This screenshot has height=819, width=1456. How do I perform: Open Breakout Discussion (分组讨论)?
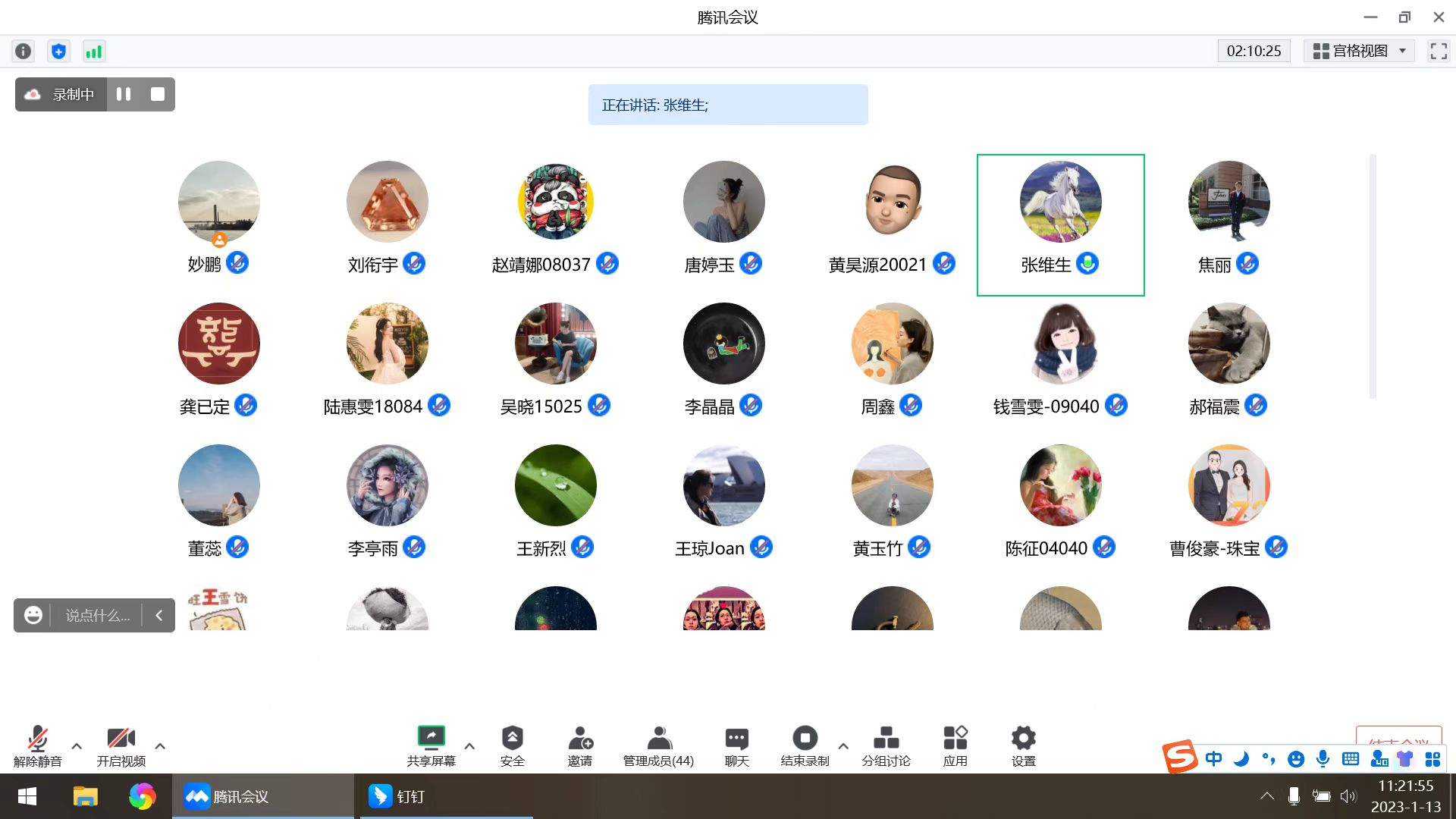886,745
